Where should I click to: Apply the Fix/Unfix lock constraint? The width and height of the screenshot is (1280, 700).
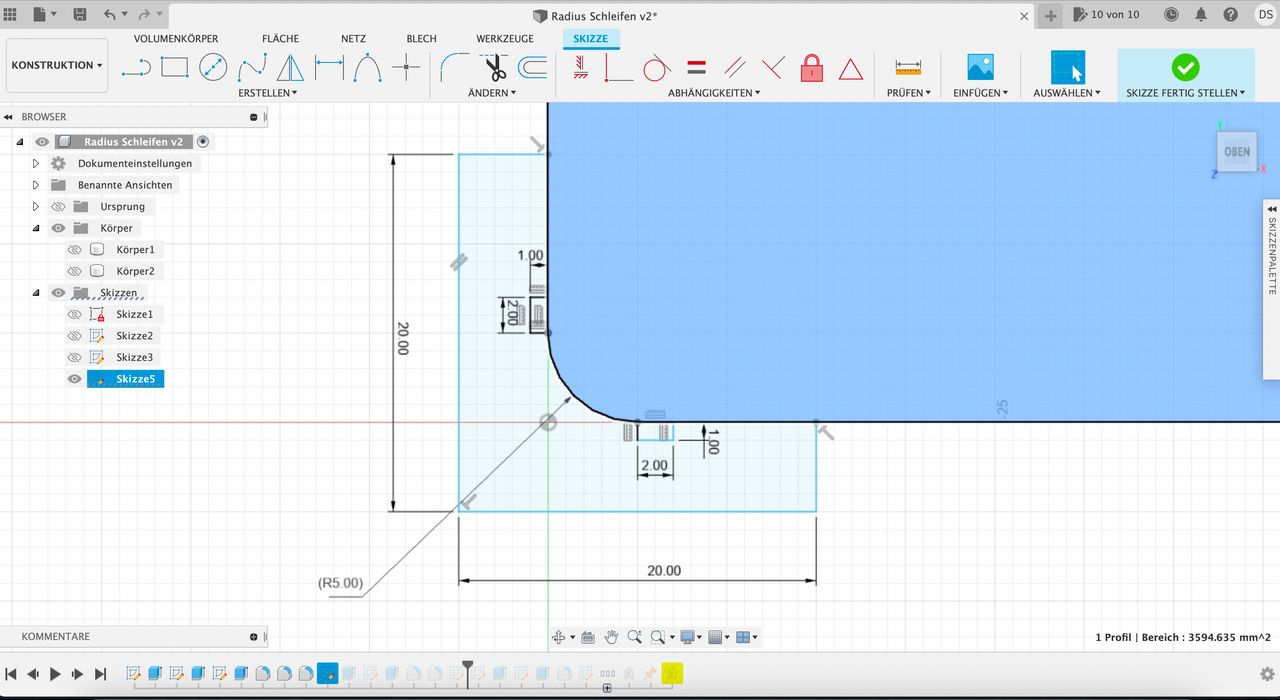coord(812,68)
